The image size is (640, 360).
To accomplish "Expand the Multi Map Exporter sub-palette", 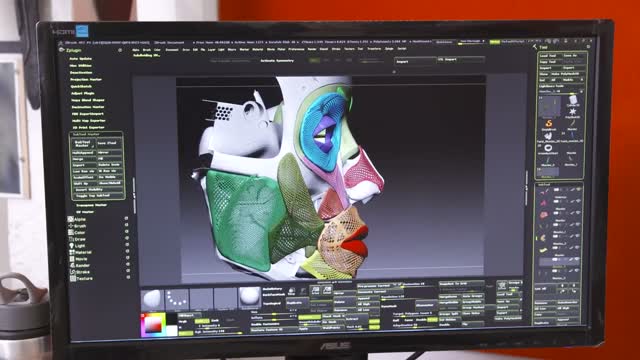I will (89, 121).
